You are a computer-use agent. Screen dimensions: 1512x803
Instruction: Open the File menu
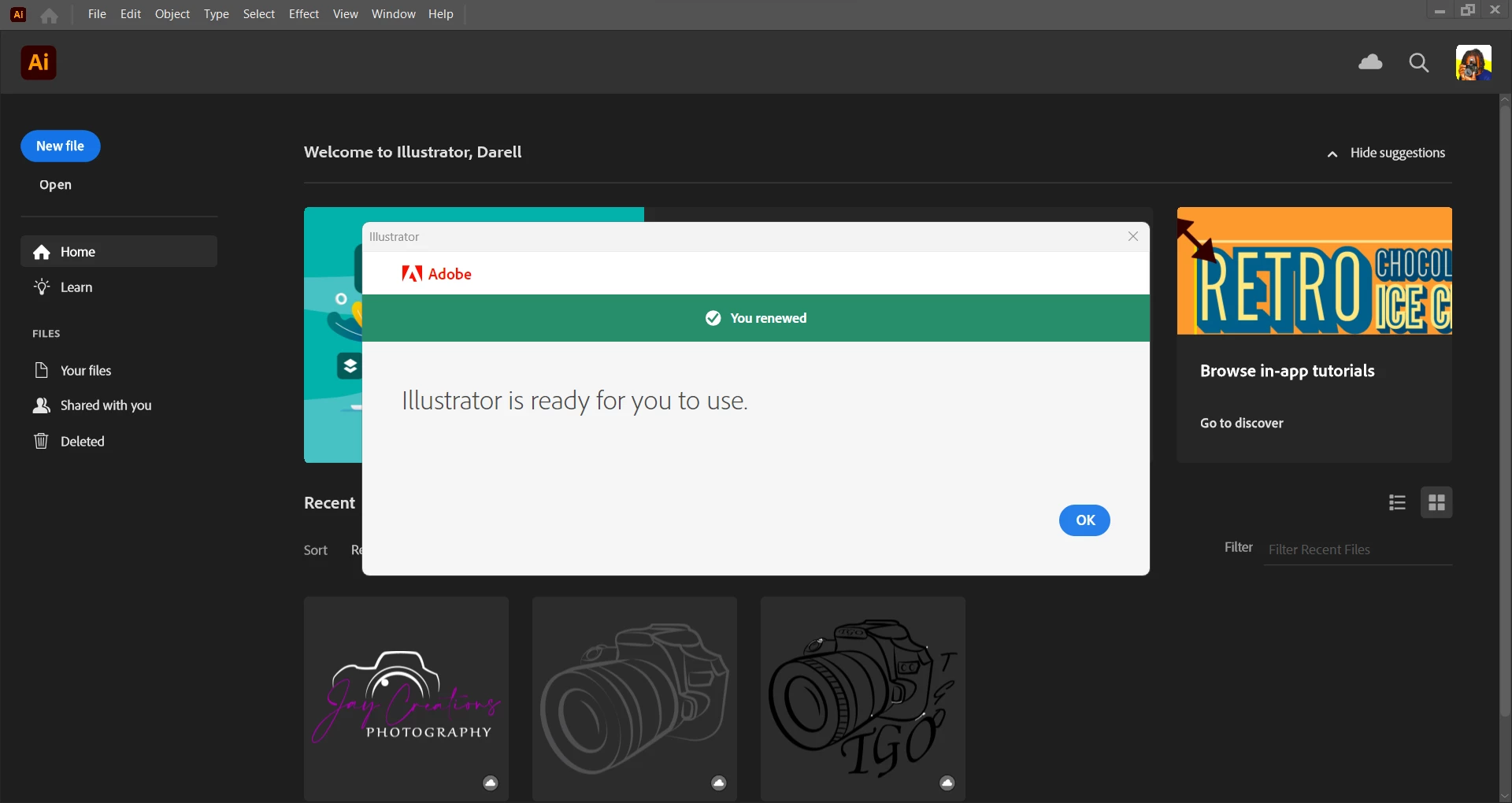[97, 14]
